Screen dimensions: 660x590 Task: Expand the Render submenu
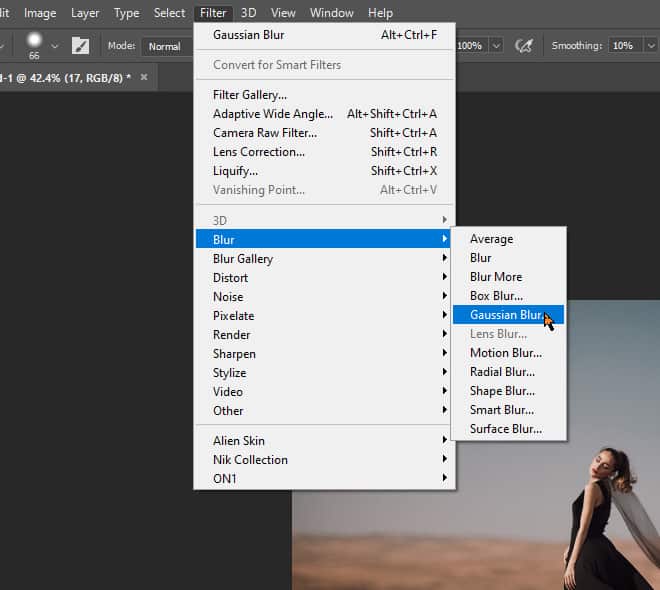pyautogui.click(x=325, y=335)
